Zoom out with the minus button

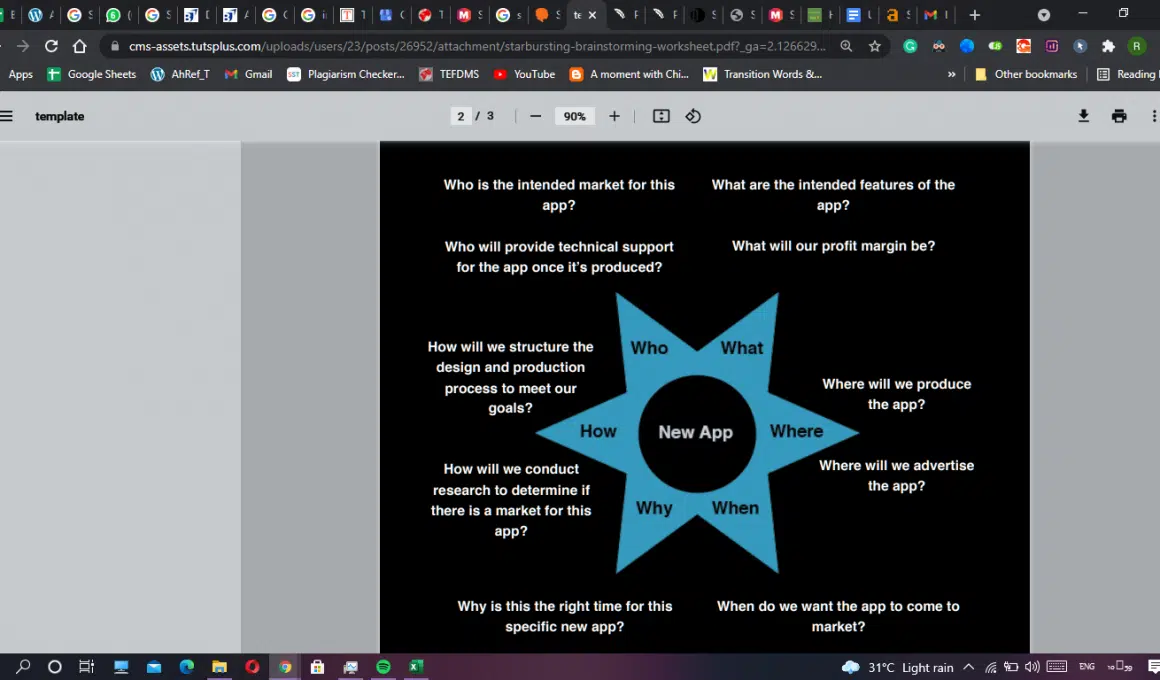(x=535, y=116)
